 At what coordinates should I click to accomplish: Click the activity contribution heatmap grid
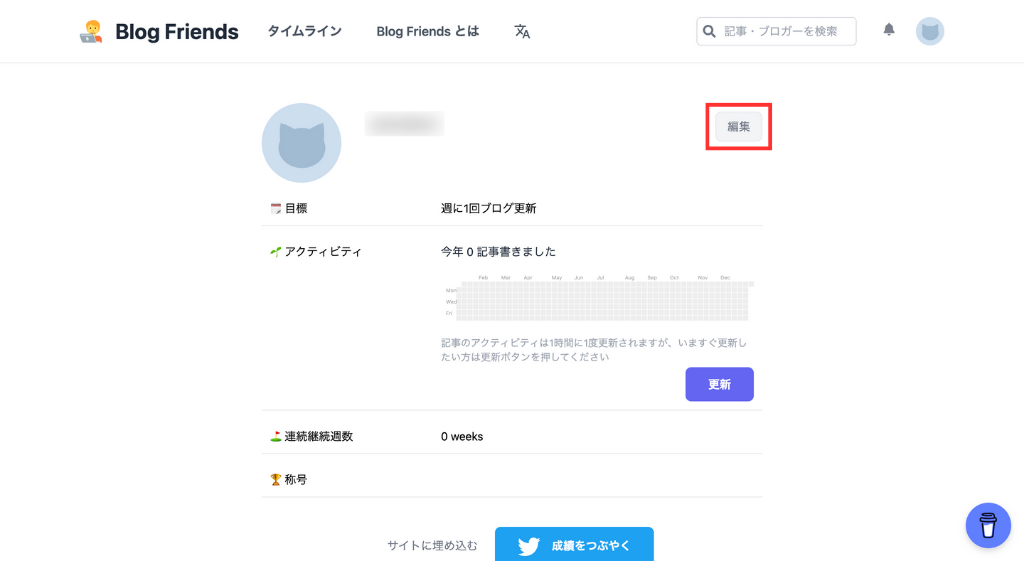click(x=600, y=298)
